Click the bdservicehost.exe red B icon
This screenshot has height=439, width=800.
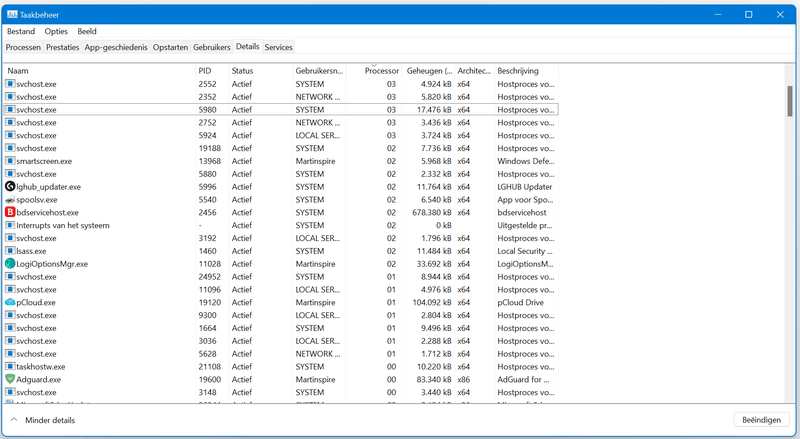10,213
